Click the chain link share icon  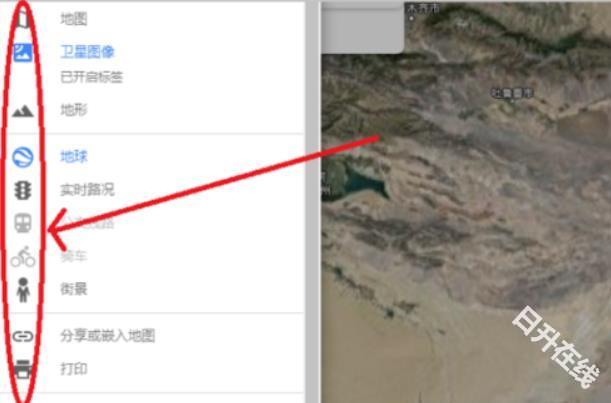23,336
